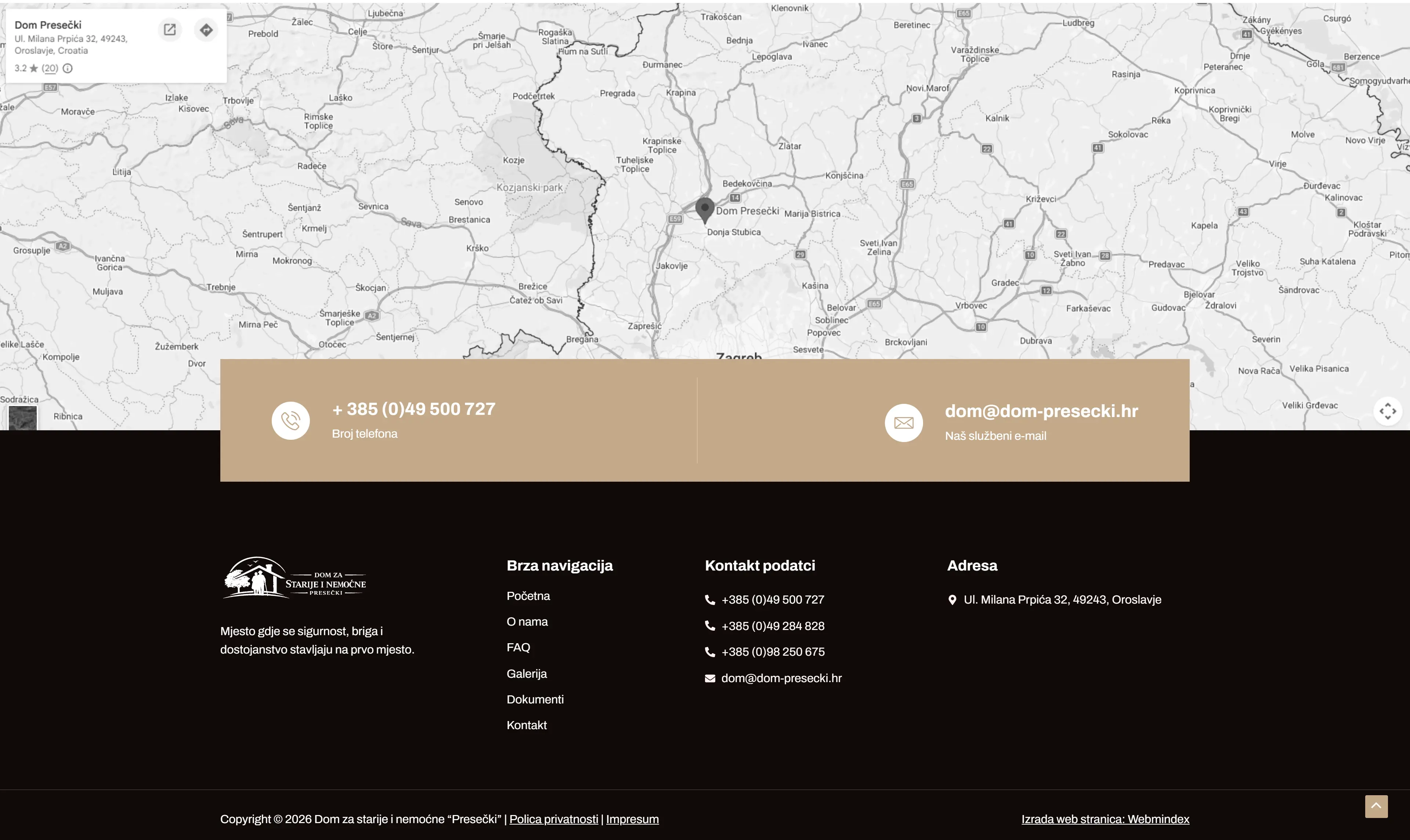Open Galerija footer link

click(x=527, y=674)
